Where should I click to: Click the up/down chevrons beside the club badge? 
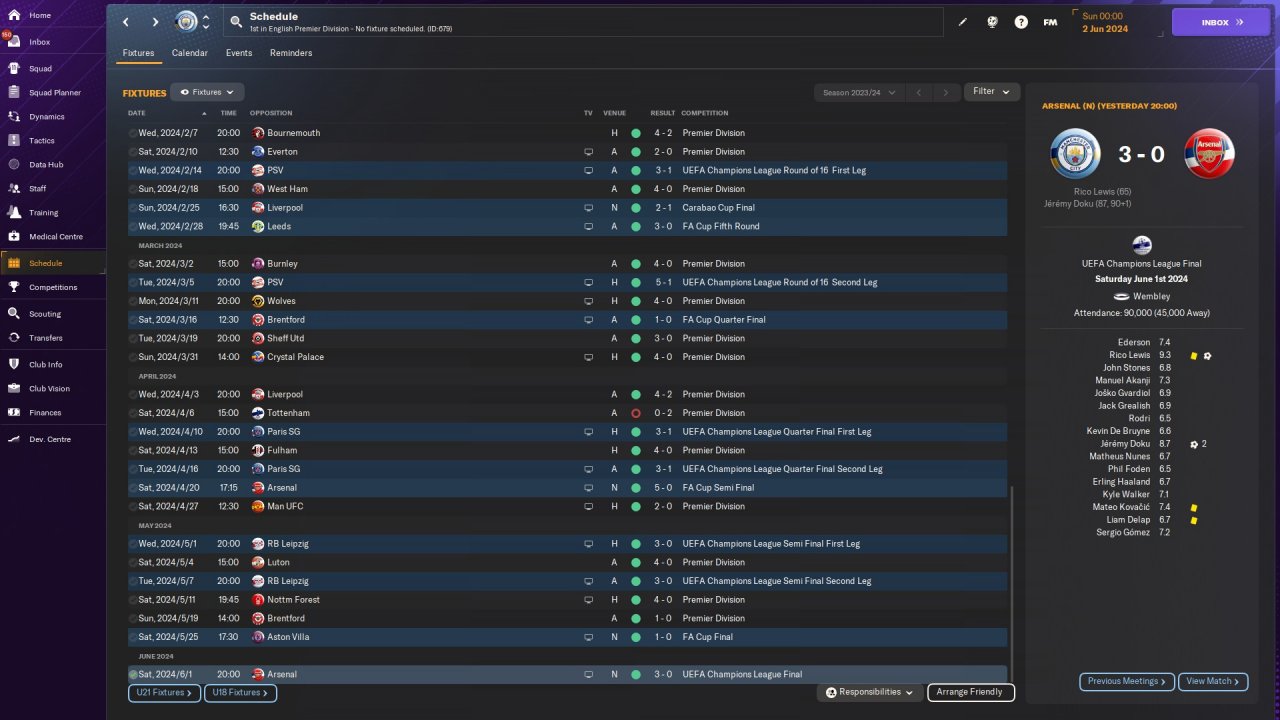pos(206,22)
